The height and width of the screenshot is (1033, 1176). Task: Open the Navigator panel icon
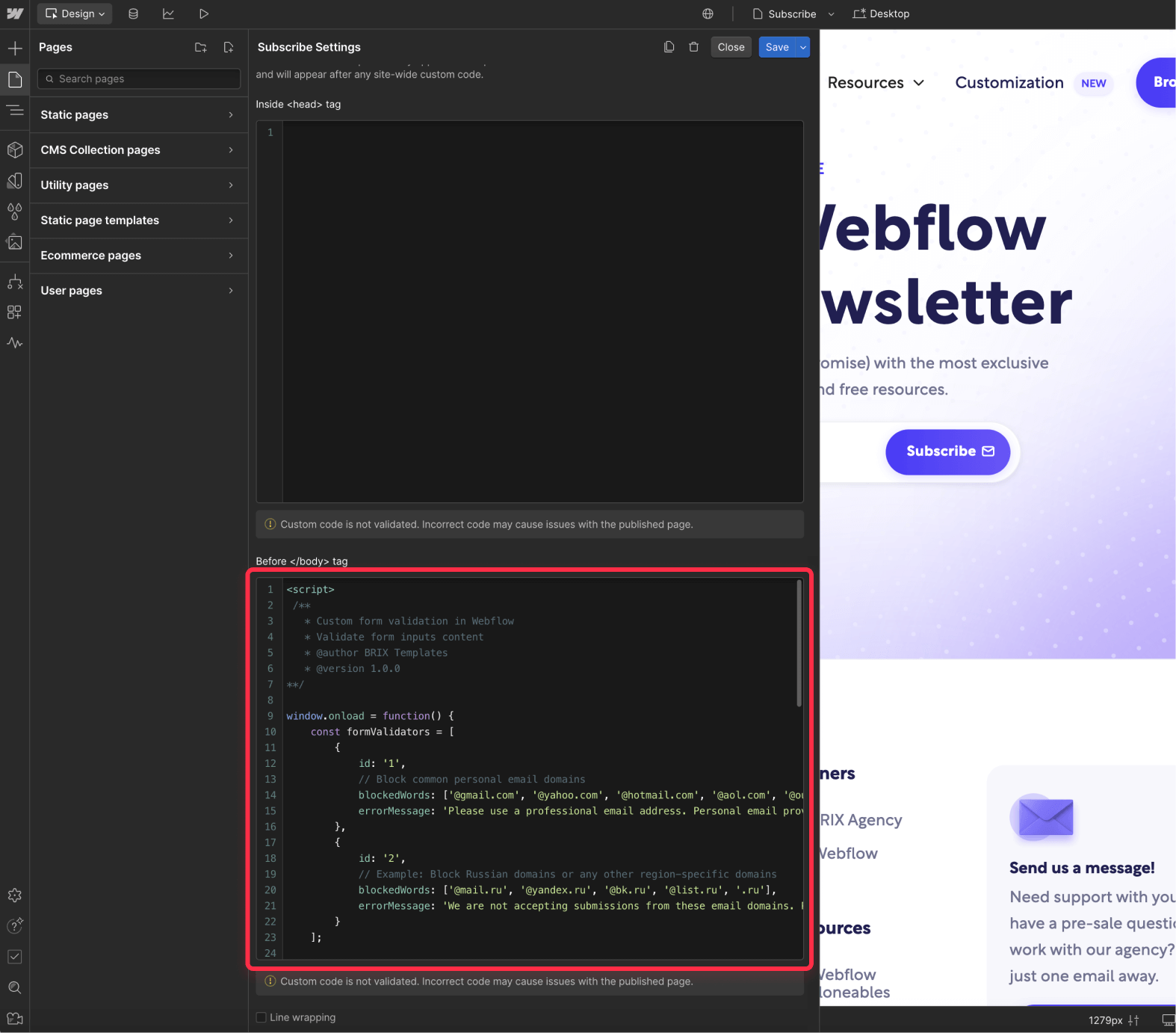[x=15, y=111]
